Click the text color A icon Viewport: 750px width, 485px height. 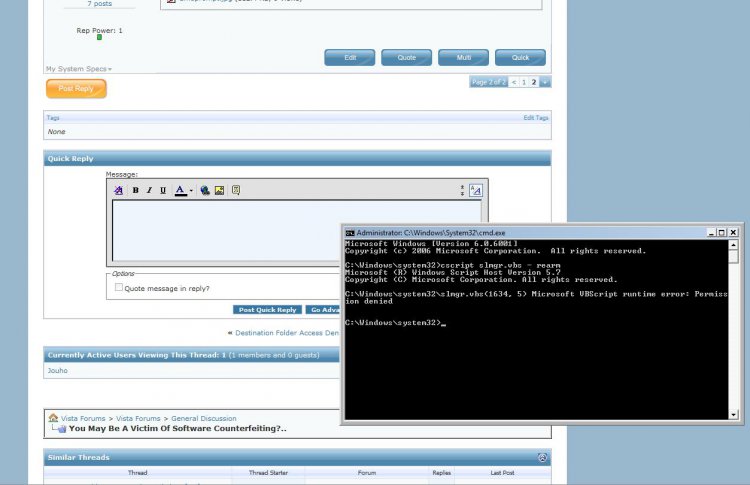point(180,190)
